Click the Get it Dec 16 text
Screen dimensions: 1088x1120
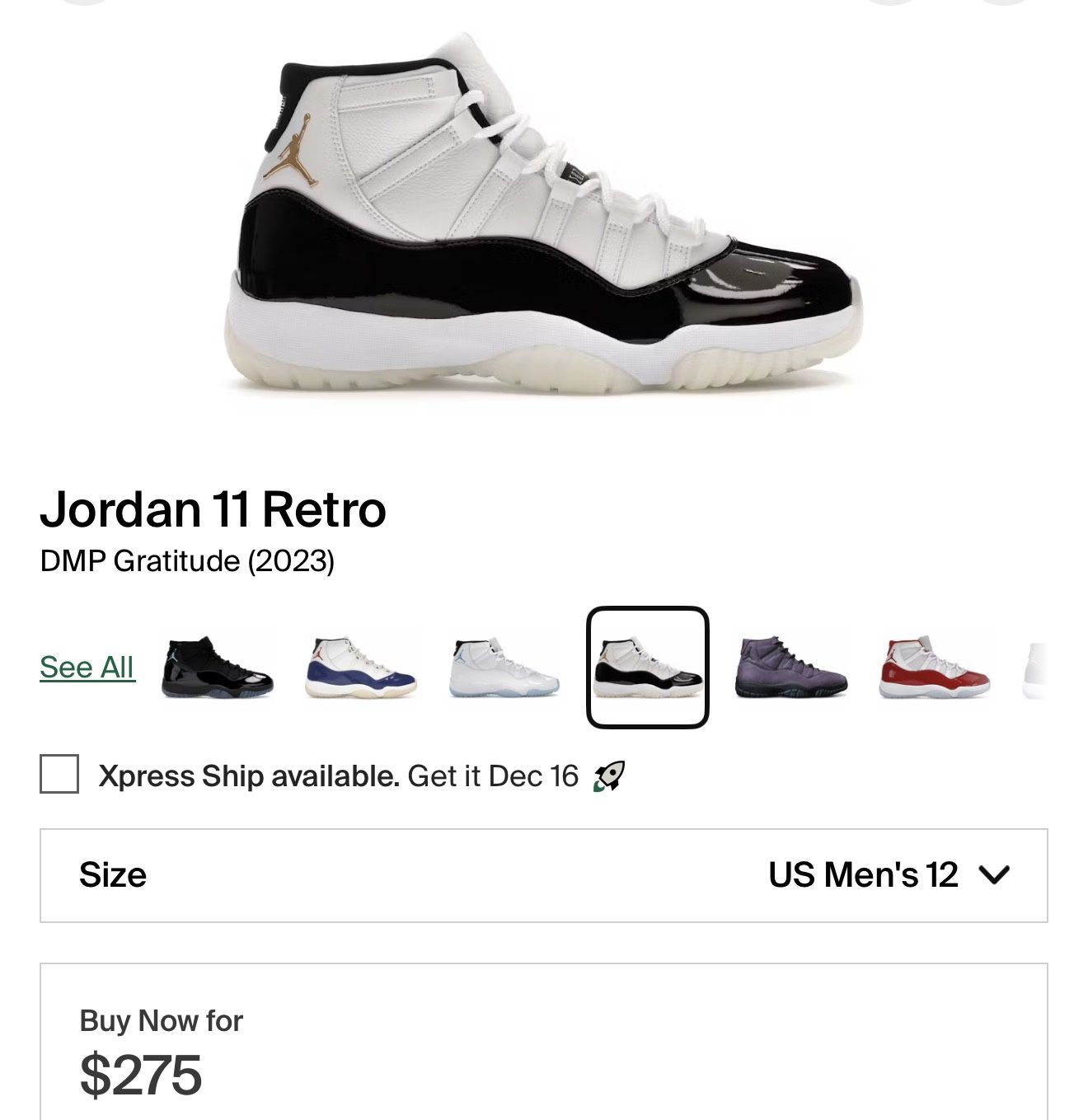(x=493, y=776)
